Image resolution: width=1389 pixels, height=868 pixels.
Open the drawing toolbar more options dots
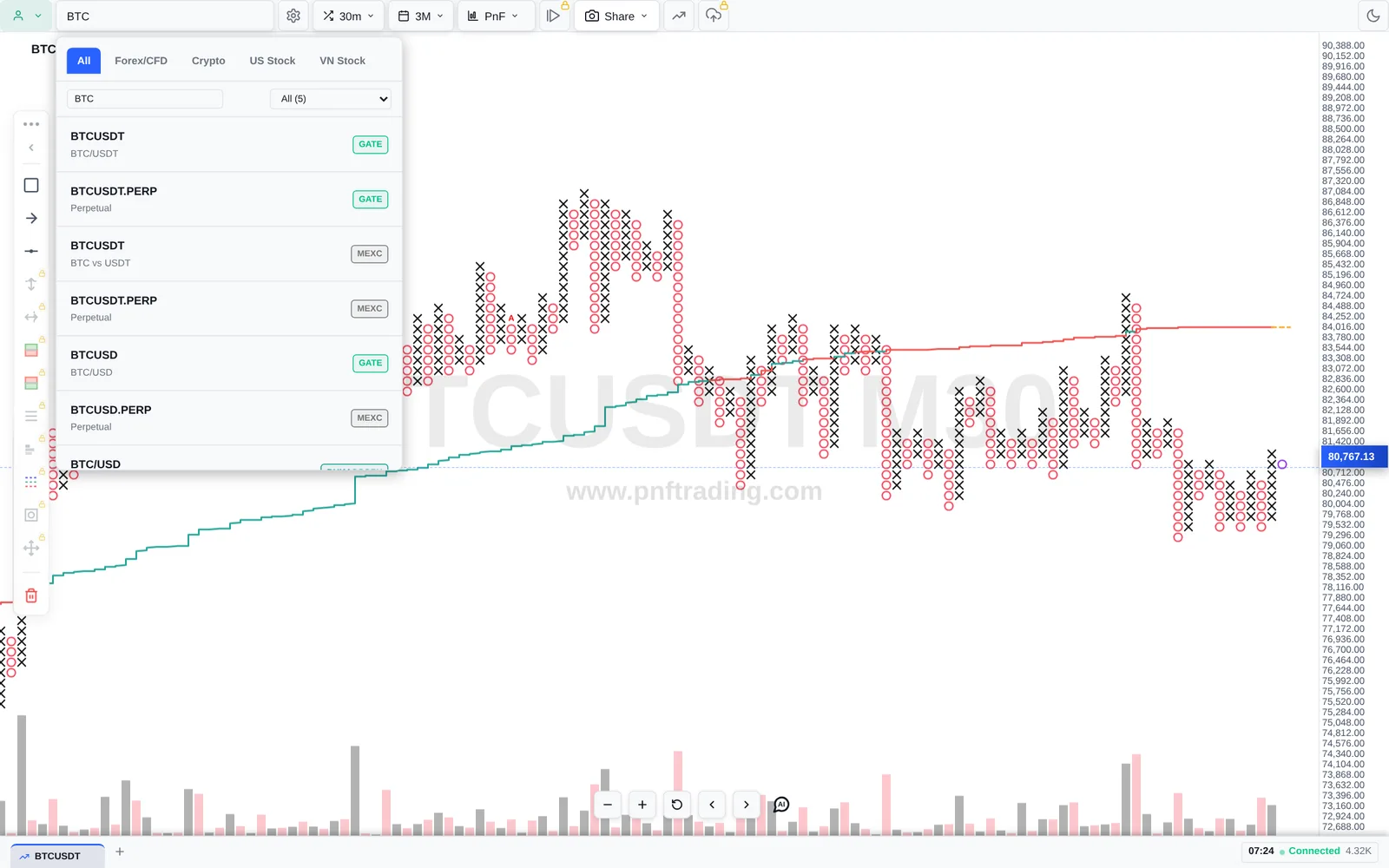click(31, 124)
